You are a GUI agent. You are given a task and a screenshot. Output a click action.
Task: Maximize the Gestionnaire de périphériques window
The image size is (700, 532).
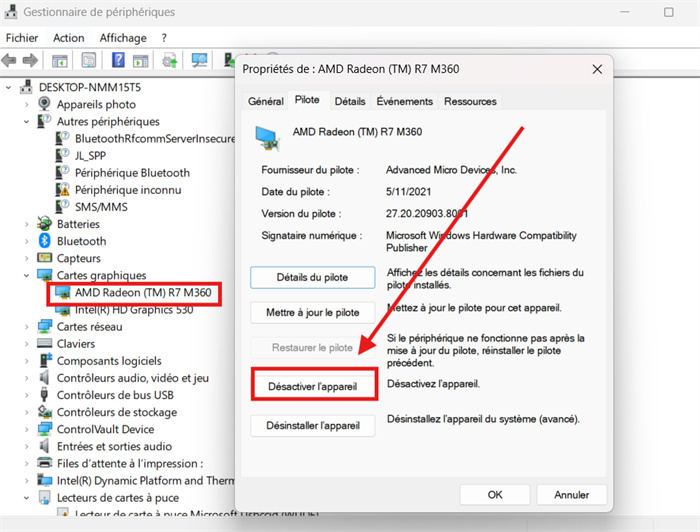[x=668, y=12]
